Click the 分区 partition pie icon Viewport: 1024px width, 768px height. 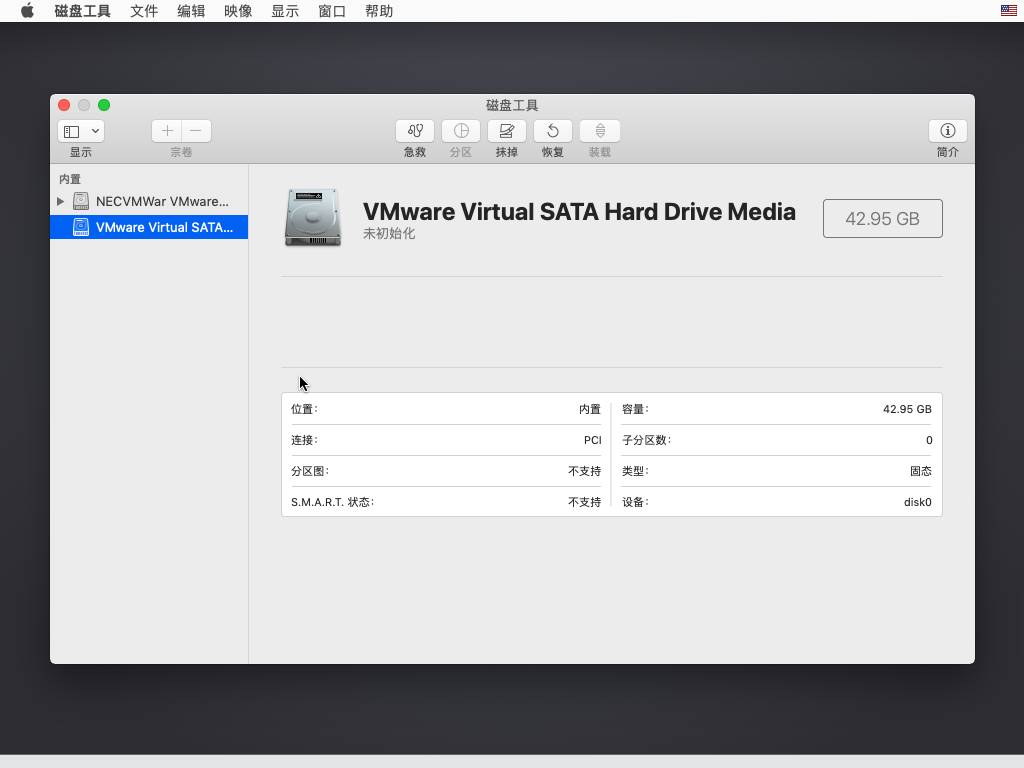click(x=461, y=131)
